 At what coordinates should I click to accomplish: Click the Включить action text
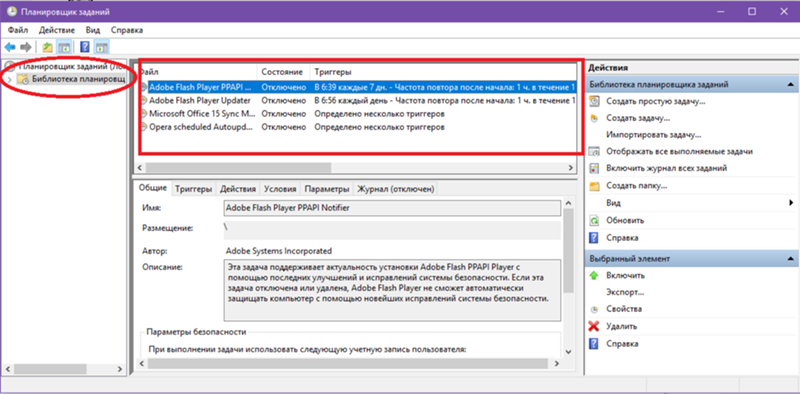pyautogui.click(x=626, y=276)
